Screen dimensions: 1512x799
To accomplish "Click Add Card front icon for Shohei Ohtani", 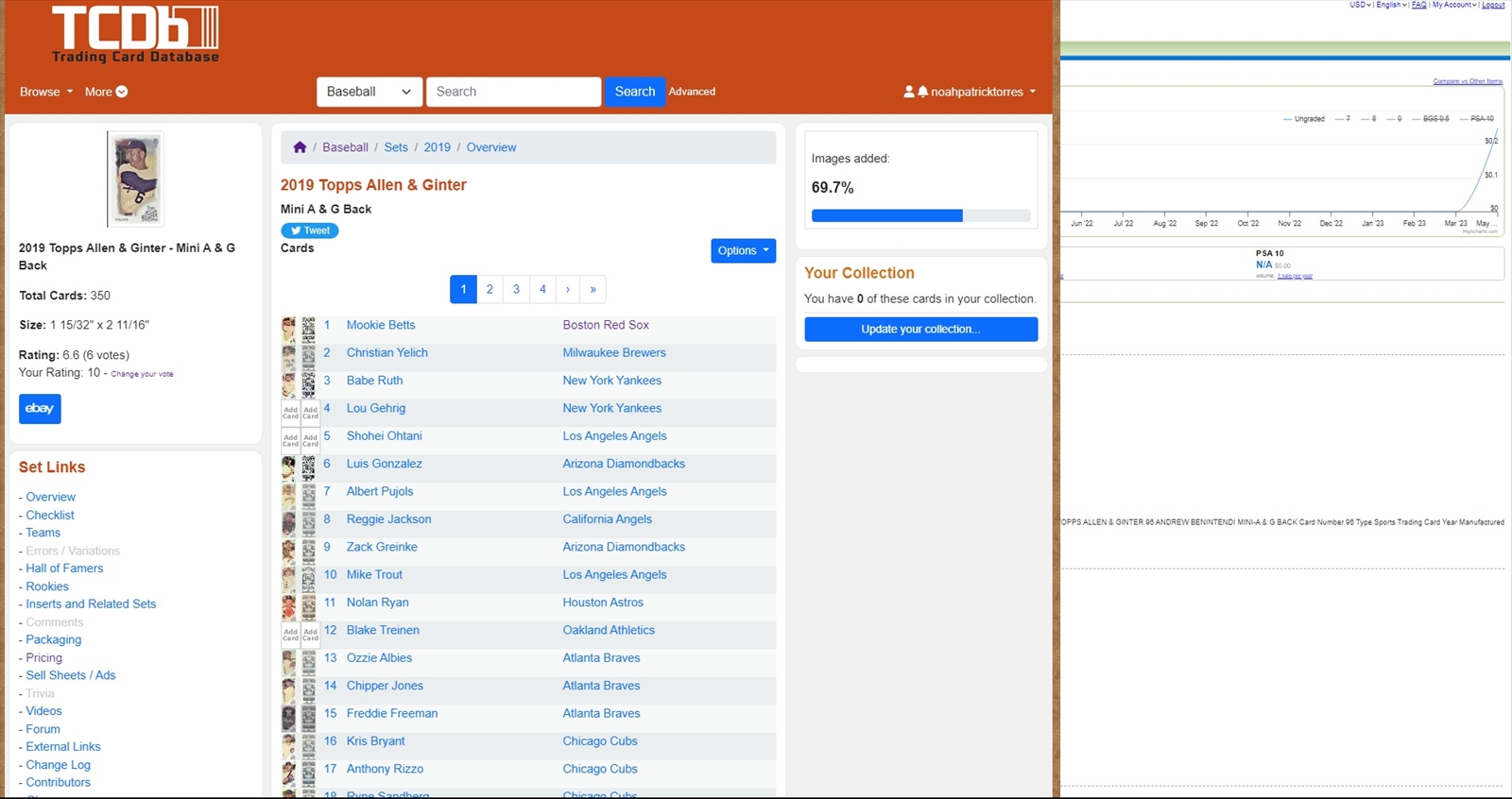I will click(x=290, y=440).
